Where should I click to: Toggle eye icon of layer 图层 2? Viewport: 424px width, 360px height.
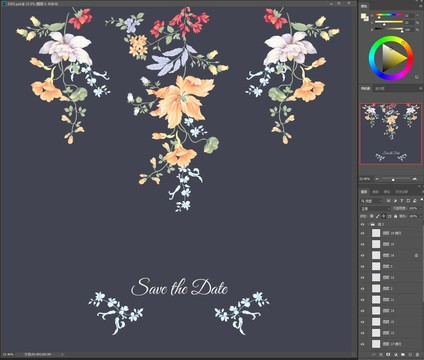pos(363,288)
